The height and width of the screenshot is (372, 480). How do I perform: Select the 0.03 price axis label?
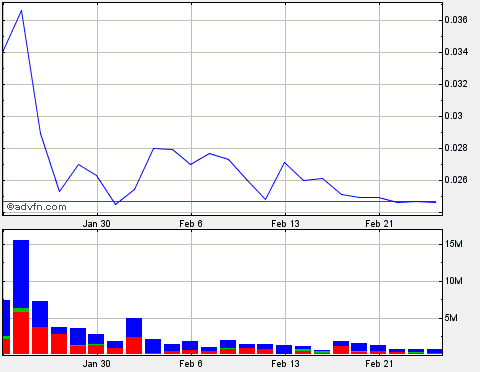pyautogui.click(x=453, y=116)
